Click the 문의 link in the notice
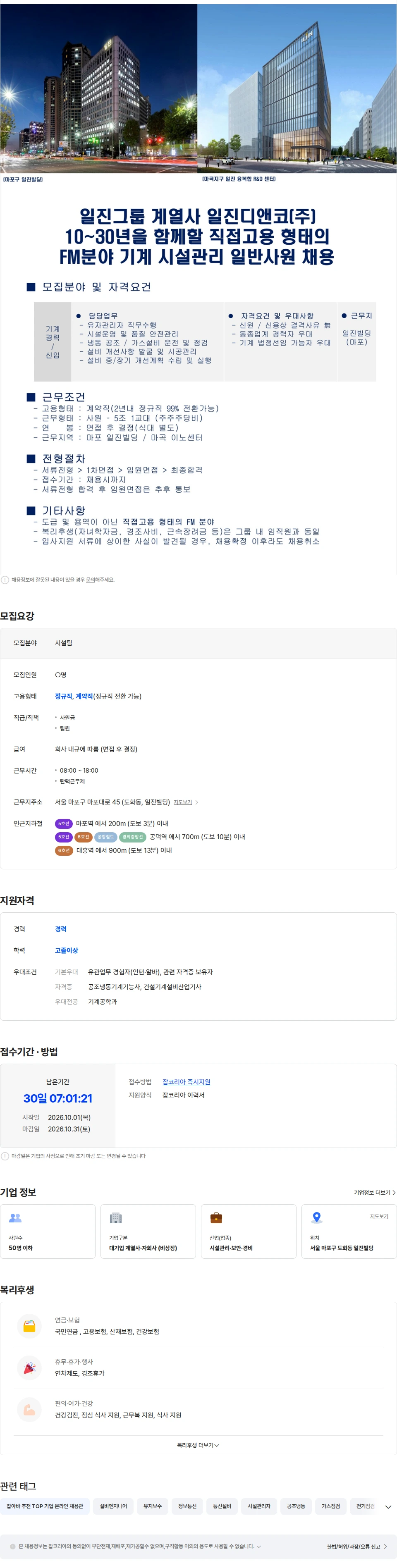The width and height of the screenshot is (397, 1568). pos(90,580)
